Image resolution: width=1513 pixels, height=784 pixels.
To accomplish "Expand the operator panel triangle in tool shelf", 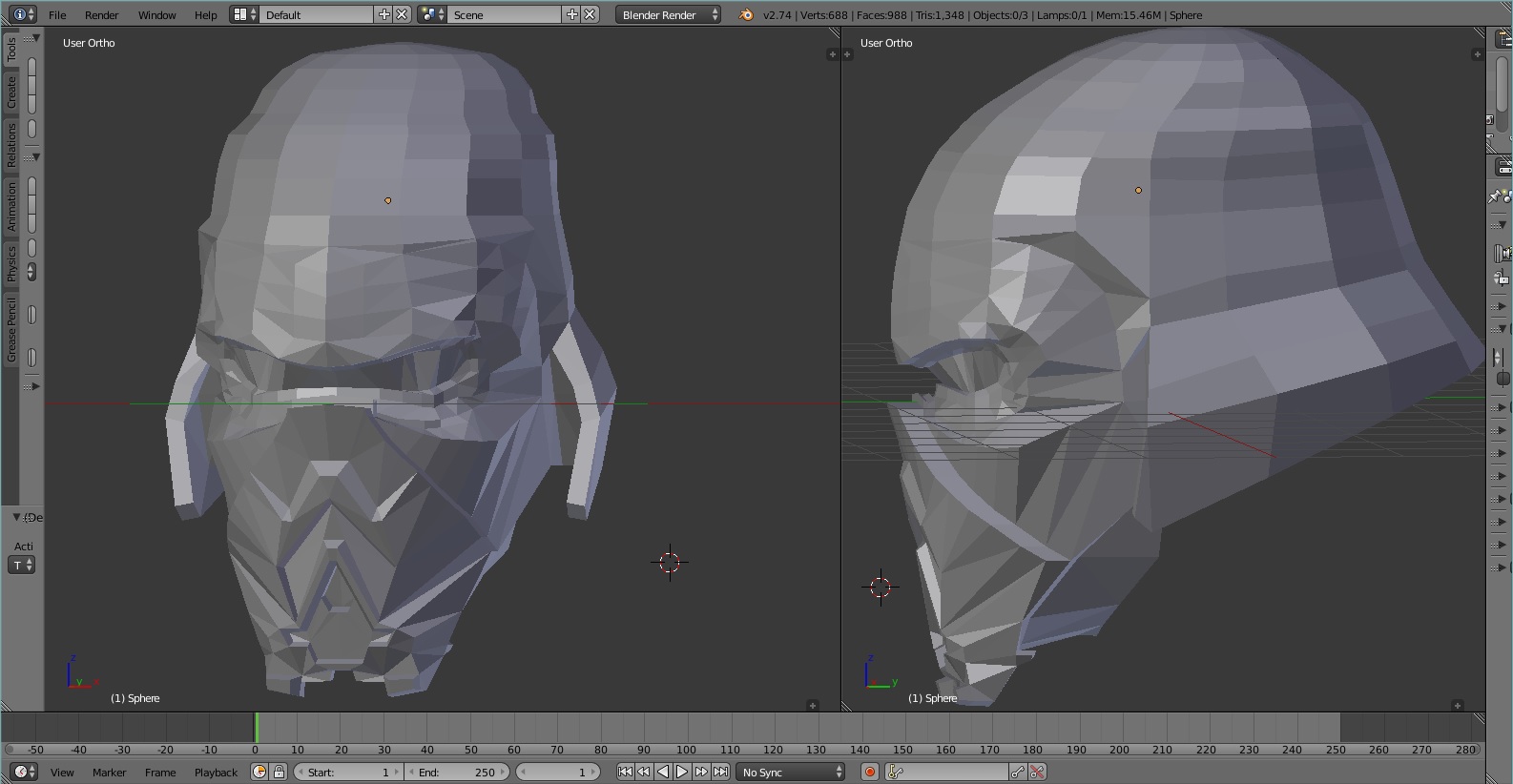I will pos(17,517).
